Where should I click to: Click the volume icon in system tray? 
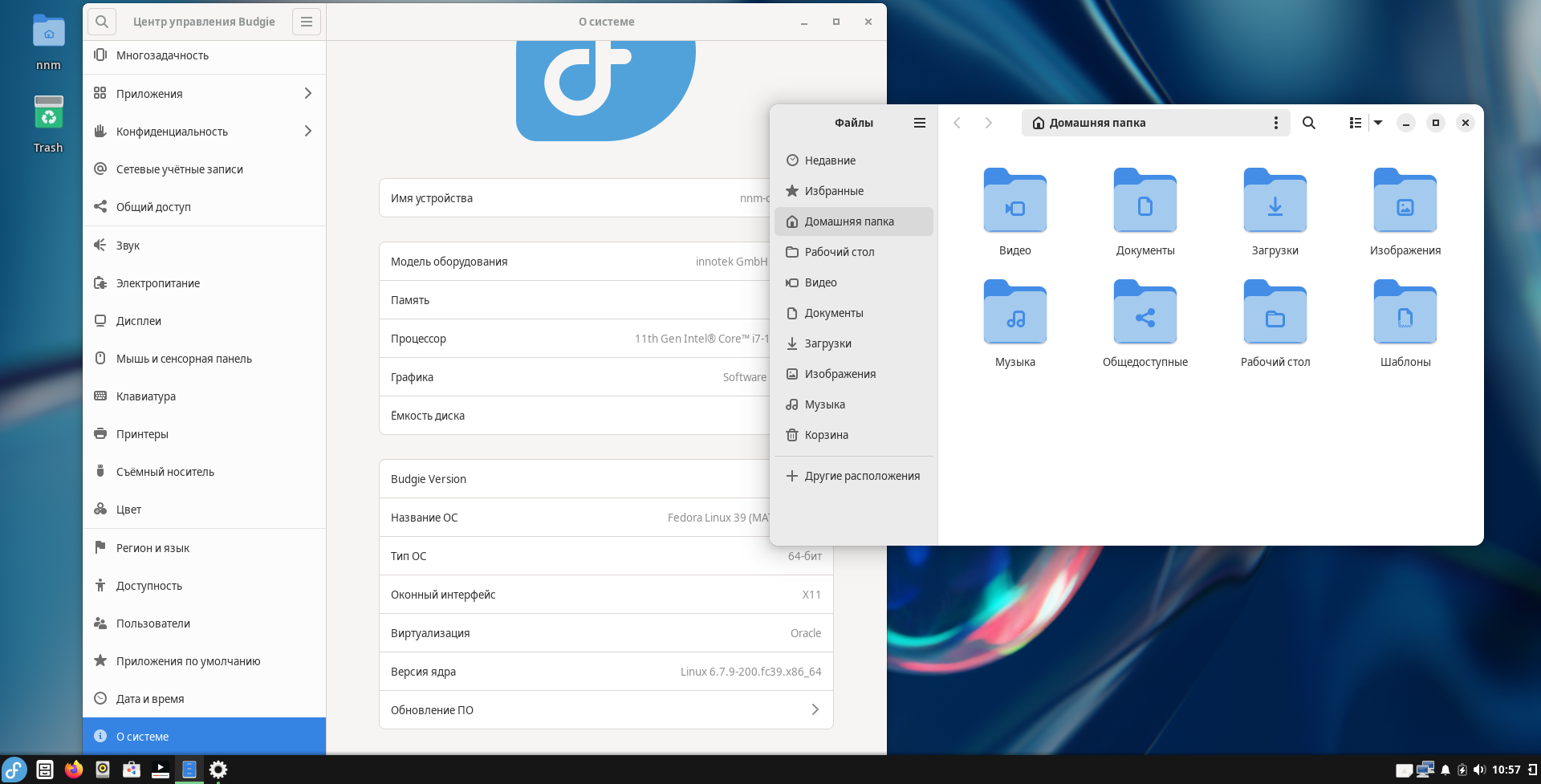(x=1479, y=770)
